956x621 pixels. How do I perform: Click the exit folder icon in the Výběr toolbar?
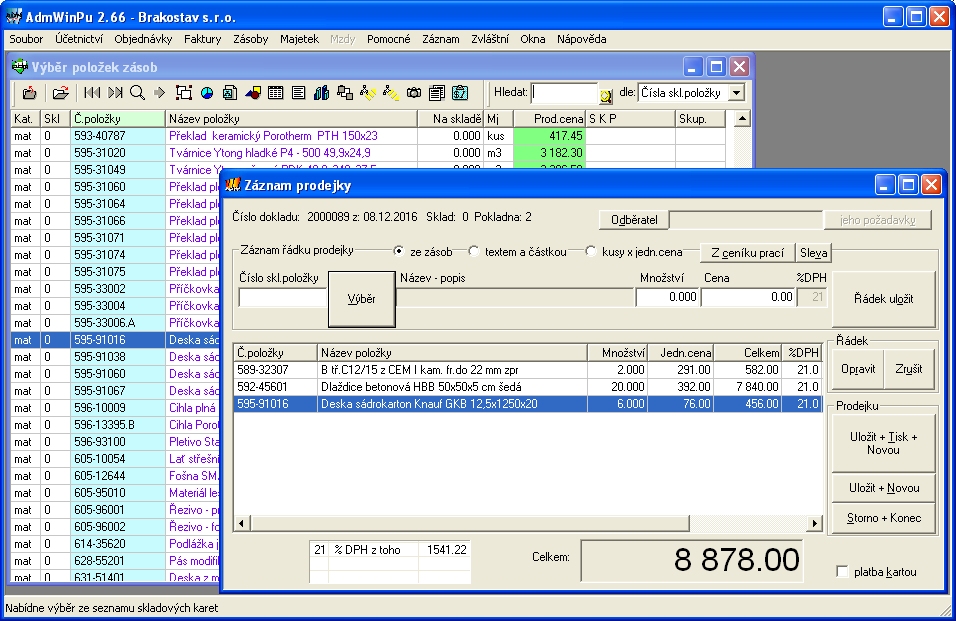(29, 93)
